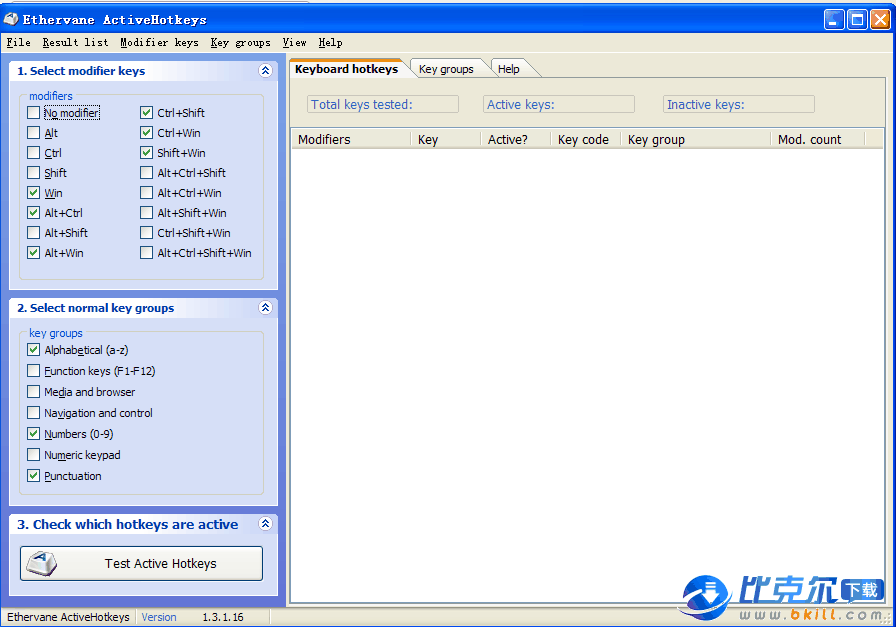Screen dimensions: 896x627
Task: Maximize the ActiveHotkeys window
Action: click(857, 20)
